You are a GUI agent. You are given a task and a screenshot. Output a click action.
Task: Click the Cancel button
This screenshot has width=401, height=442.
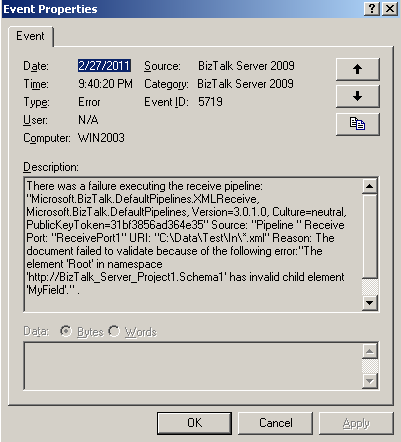(276, 423)
